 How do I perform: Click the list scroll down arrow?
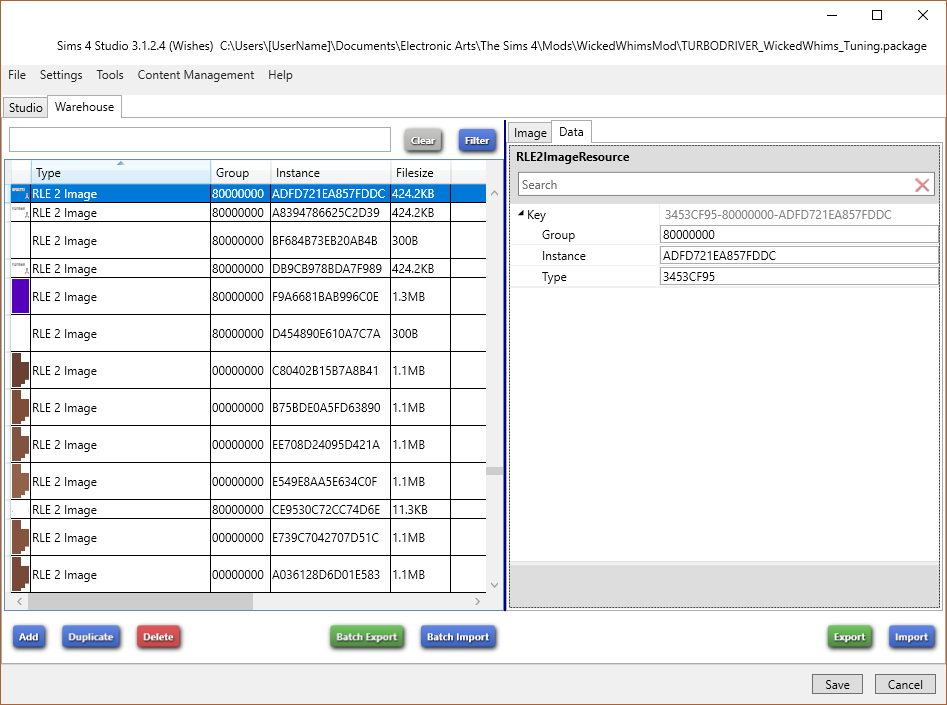[x=495, y=585]
